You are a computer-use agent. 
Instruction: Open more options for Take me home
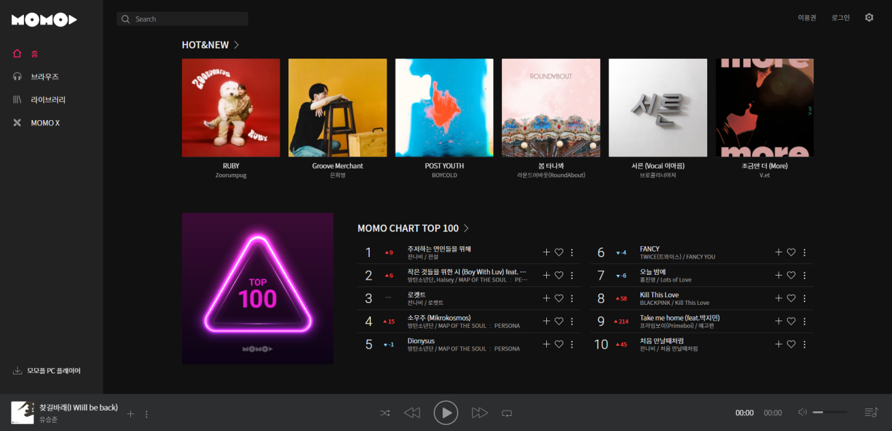click(804, 321)
